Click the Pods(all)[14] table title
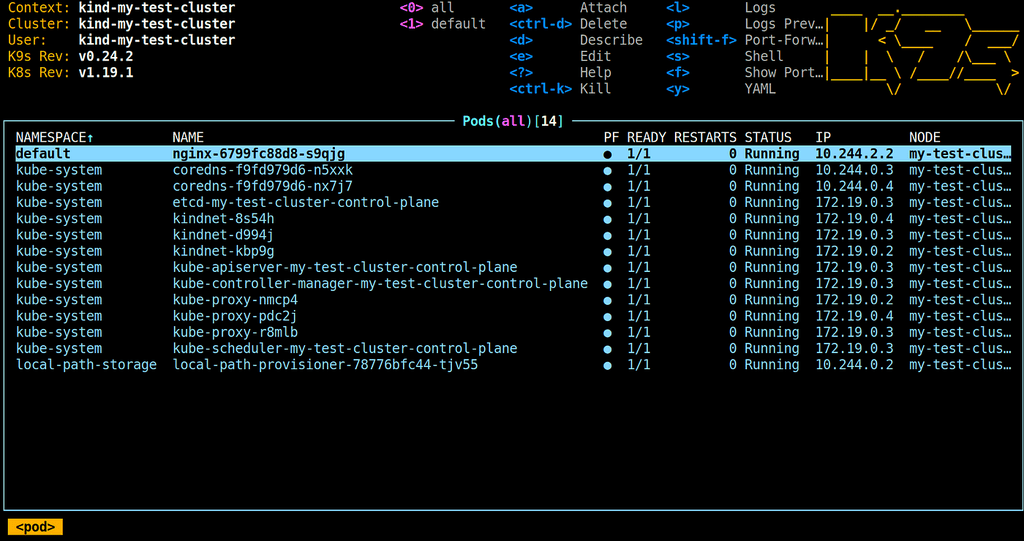The width and height of the screenshot is (1024, 541). click(513, 121)
